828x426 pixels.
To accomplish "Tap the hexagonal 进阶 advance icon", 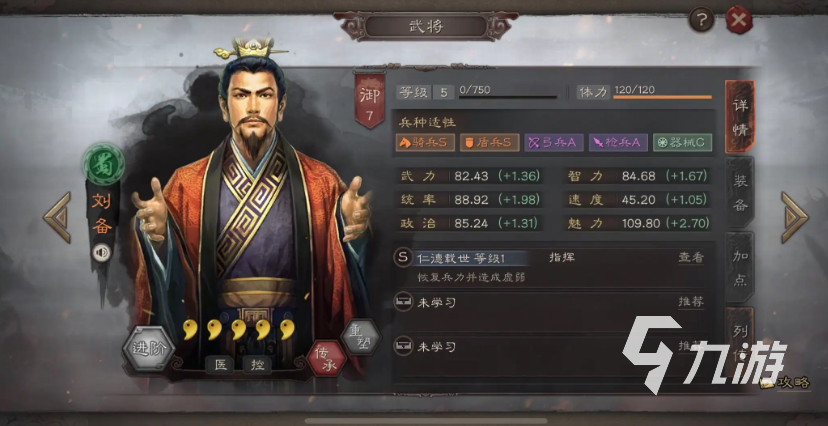I will [x=149, y=348].
